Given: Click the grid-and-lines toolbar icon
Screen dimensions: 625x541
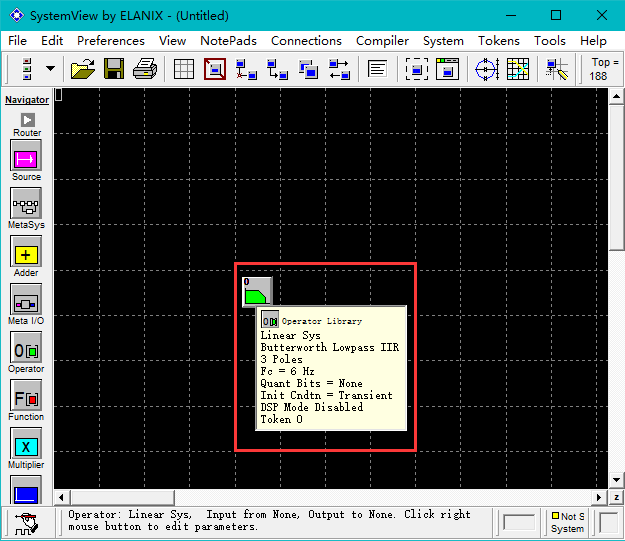Looking at the screenshot, I should click(517, 69).
